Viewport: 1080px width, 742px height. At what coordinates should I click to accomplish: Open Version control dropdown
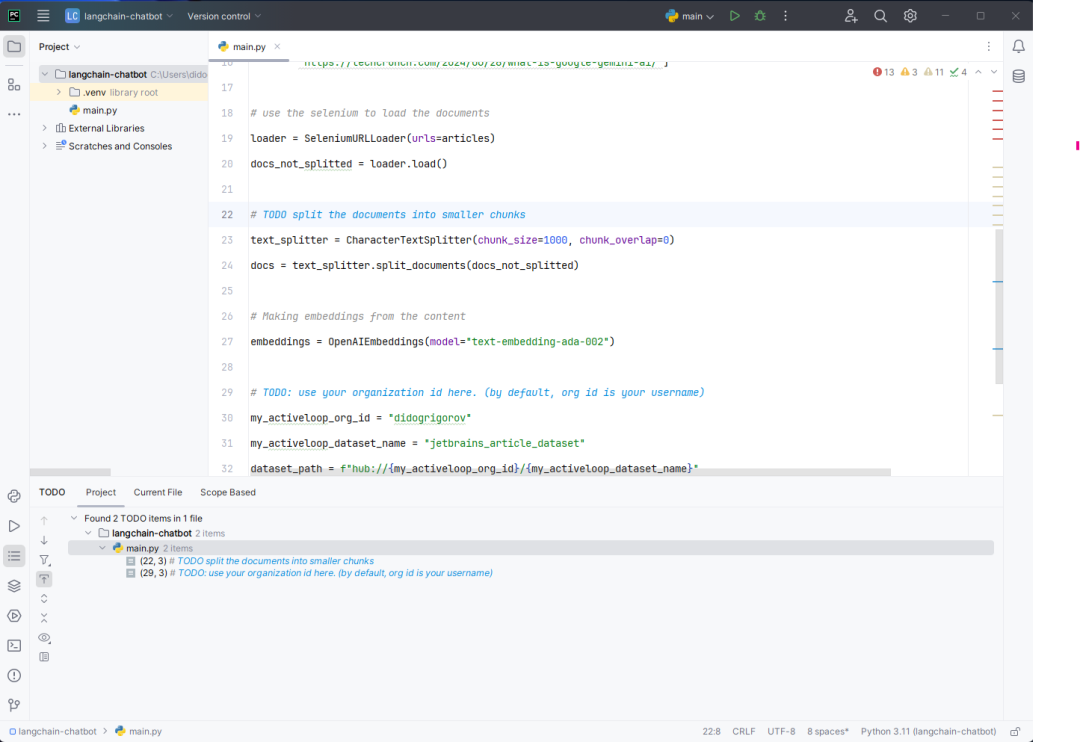[x=224, y=16]
